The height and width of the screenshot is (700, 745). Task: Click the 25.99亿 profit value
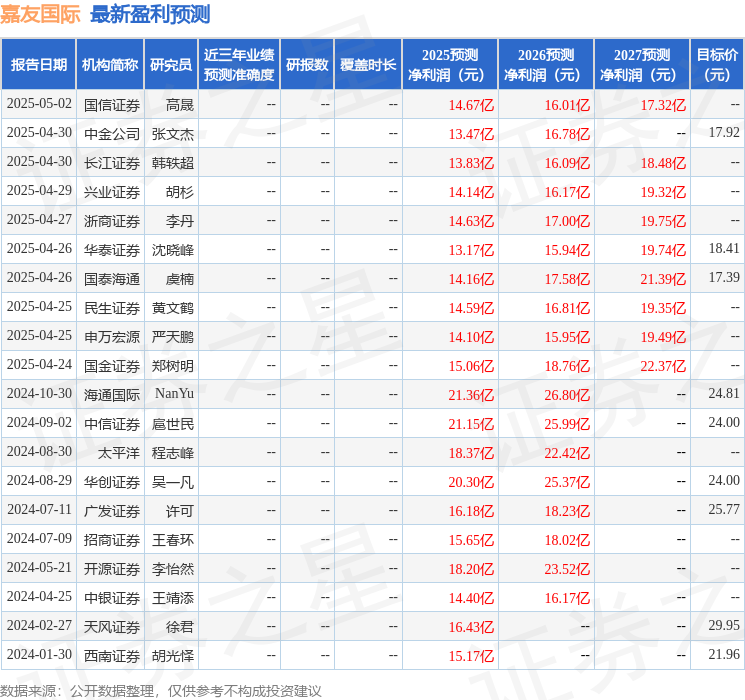click(x=567, y=424)
